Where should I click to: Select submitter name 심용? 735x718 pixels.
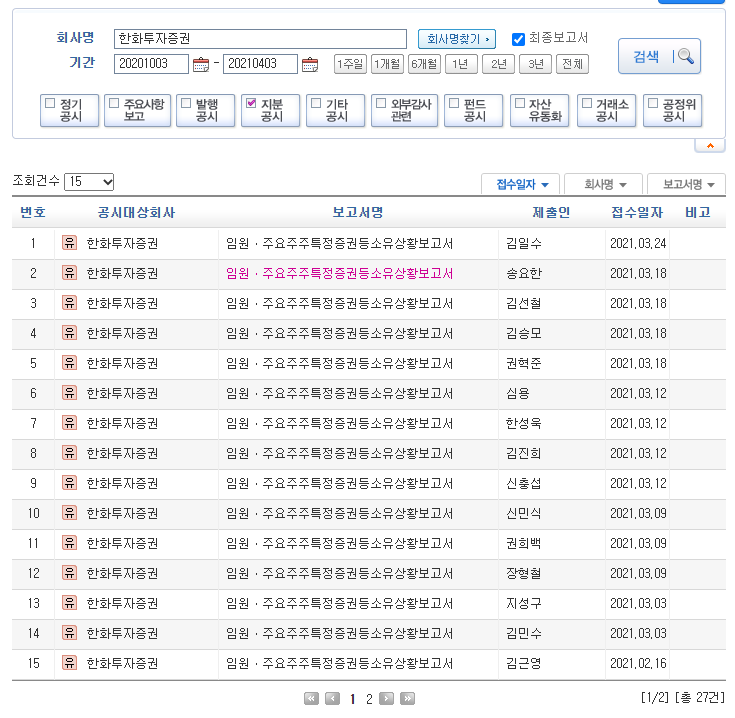pos(518,393)
